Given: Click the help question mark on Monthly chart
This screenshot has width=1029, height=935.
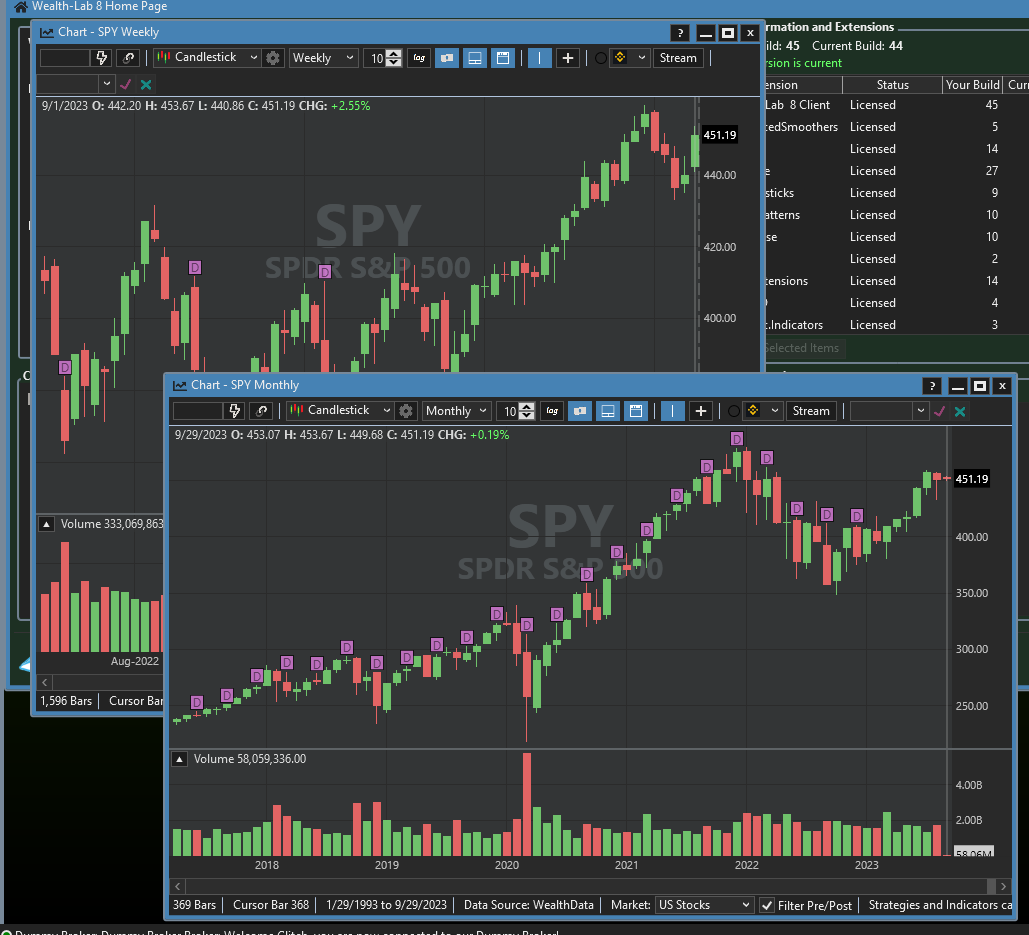Looking at the screenshot, I should tap(931, 386).
